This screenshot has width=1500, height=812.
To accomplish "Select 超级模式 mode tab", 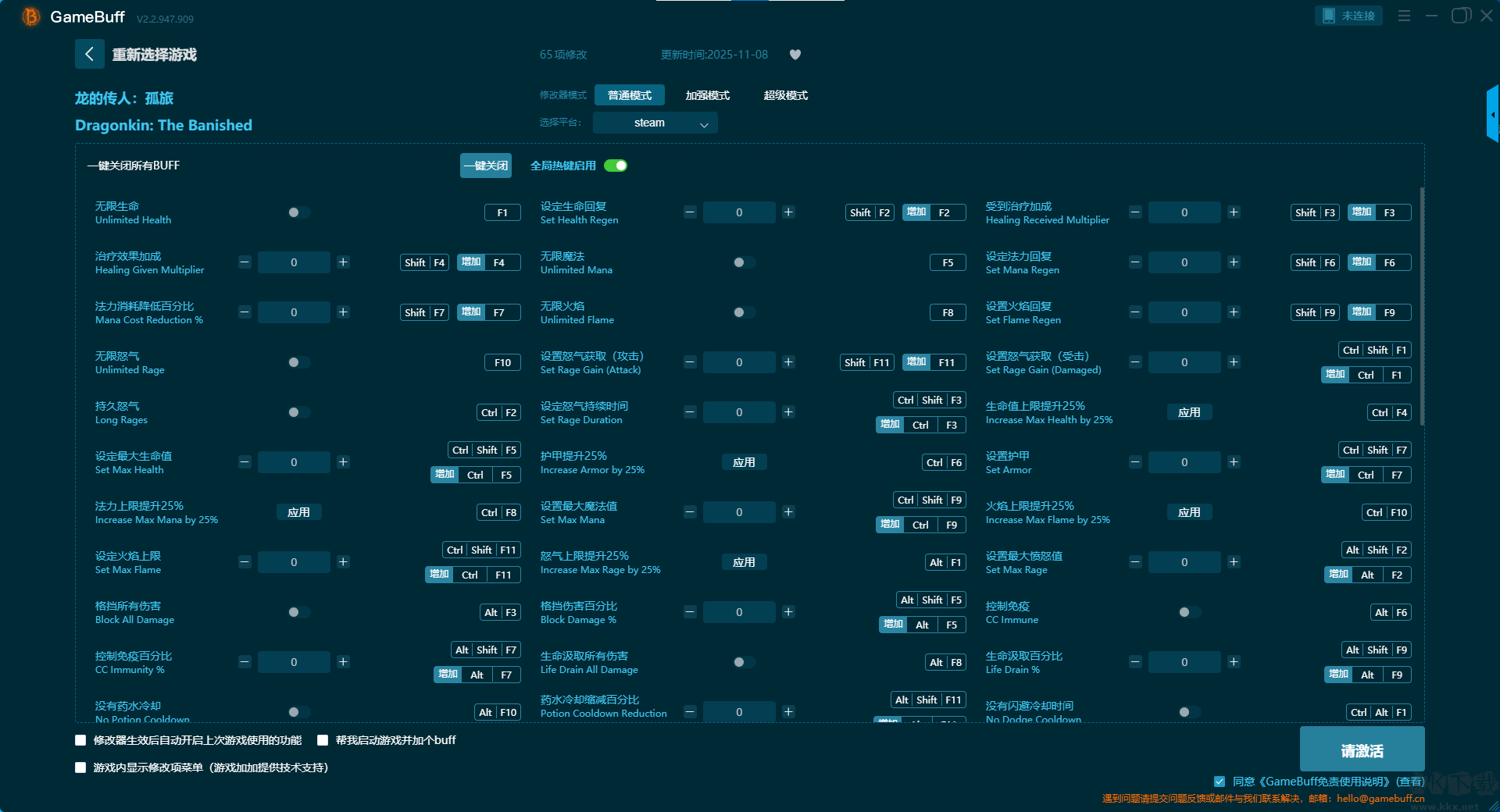I will coord(785,95).
